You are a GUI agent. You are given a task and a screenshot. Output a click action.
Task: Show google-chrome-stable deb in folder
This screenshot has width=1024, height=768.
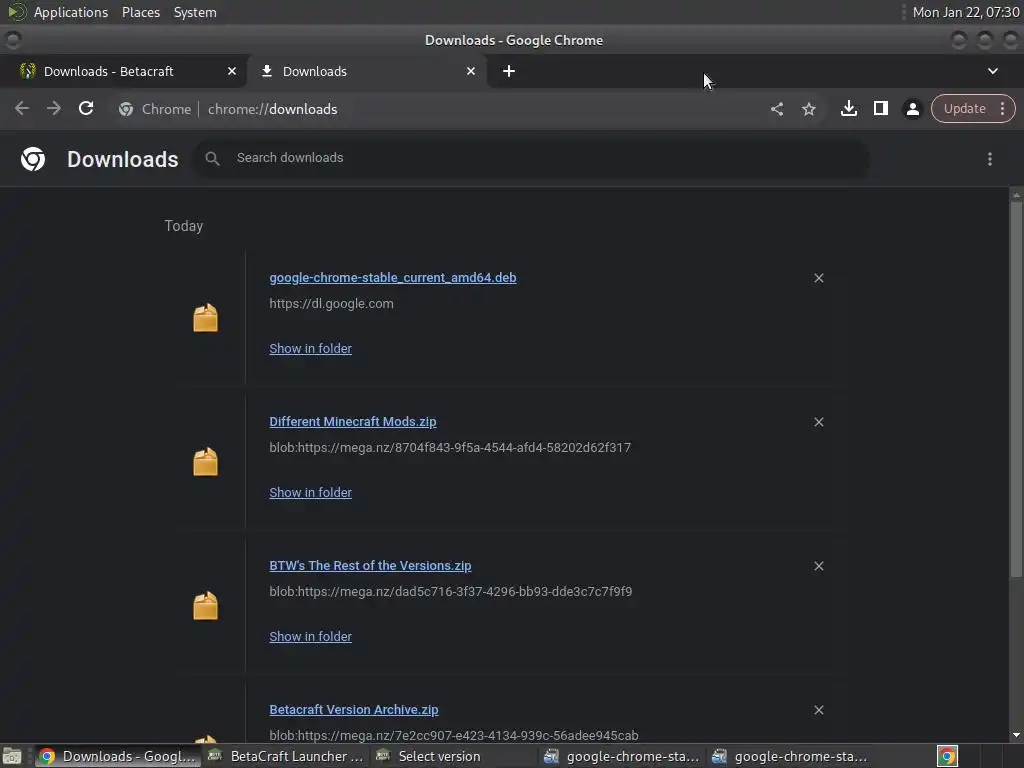(x=310, y=349)
